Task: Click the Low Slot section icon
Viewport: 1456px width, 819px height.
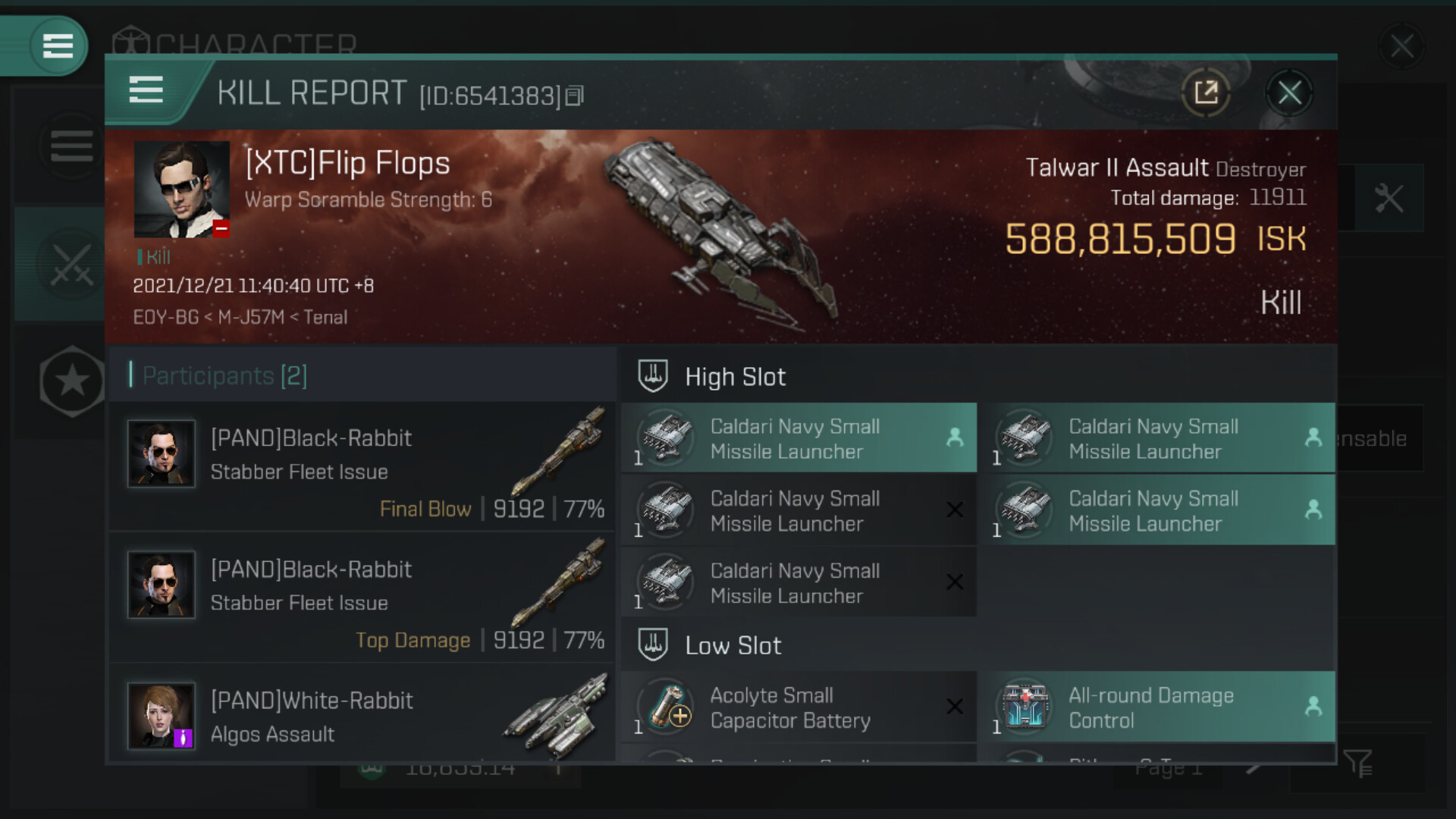Action: (652, 645)
